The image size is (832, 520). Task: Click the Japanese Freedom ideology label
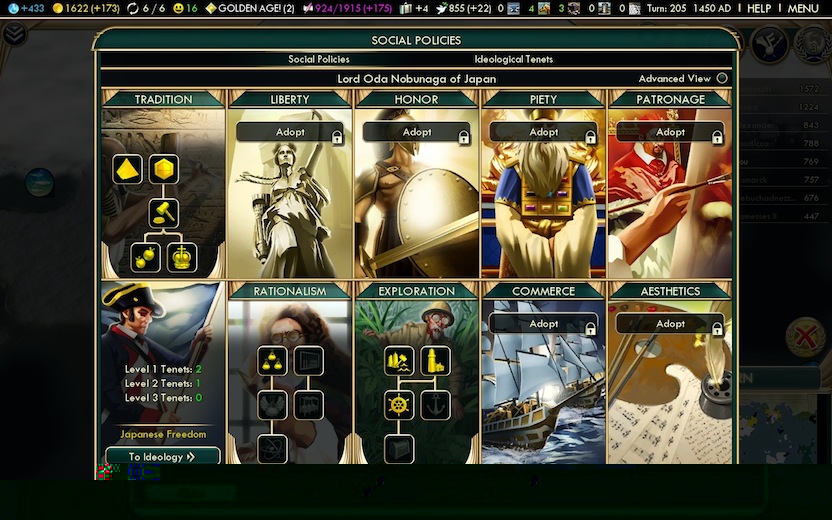tap(163, 434)
